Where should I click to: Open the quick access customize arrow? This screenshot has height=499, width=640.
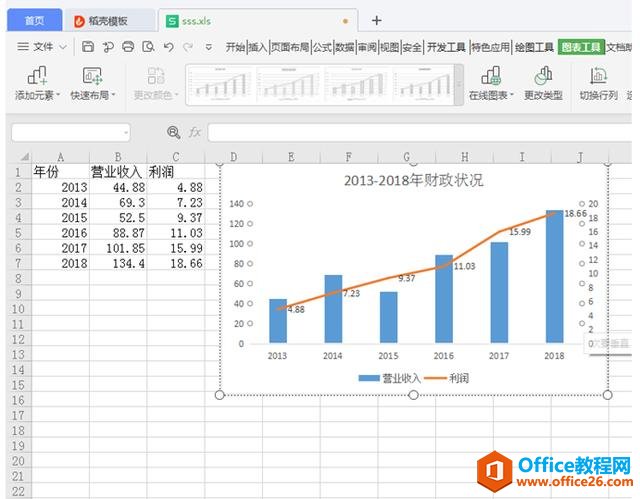(x=209, y=47)
